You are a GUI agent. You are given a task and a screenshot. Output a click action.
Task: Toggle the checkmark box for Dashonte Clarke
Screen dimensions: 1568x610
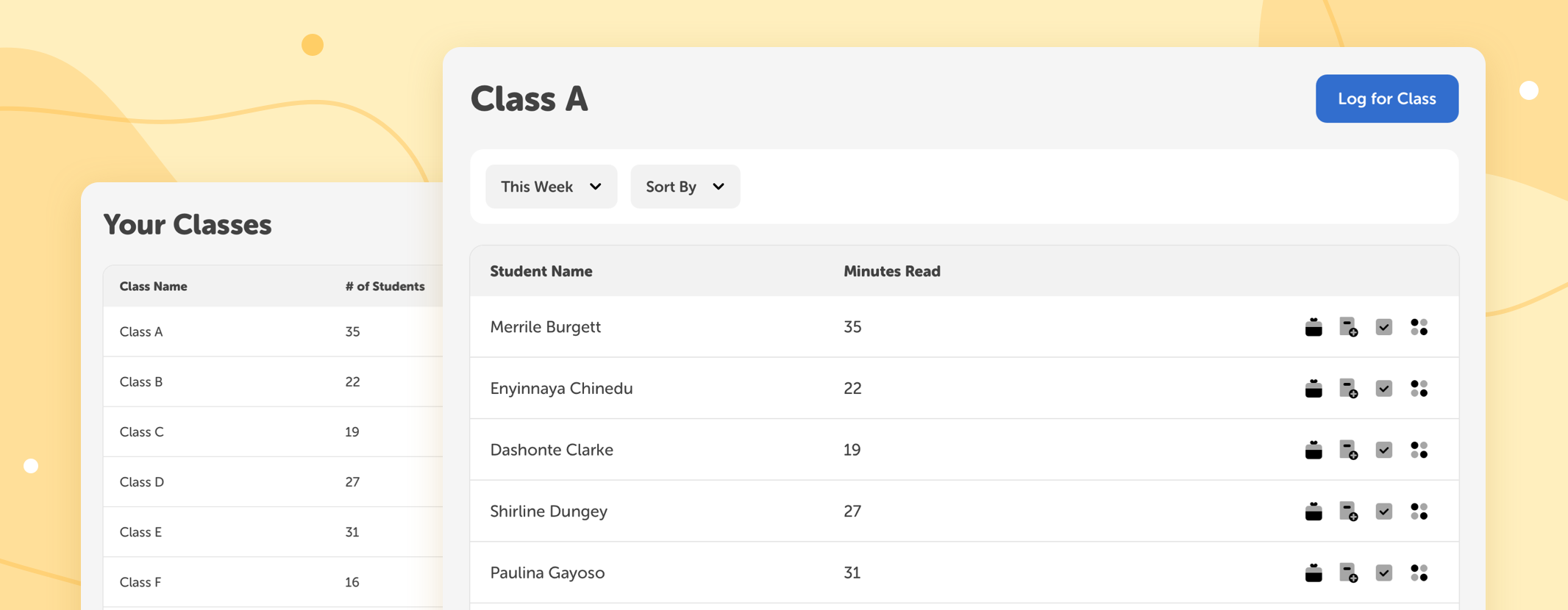(x=1384, y=450)
